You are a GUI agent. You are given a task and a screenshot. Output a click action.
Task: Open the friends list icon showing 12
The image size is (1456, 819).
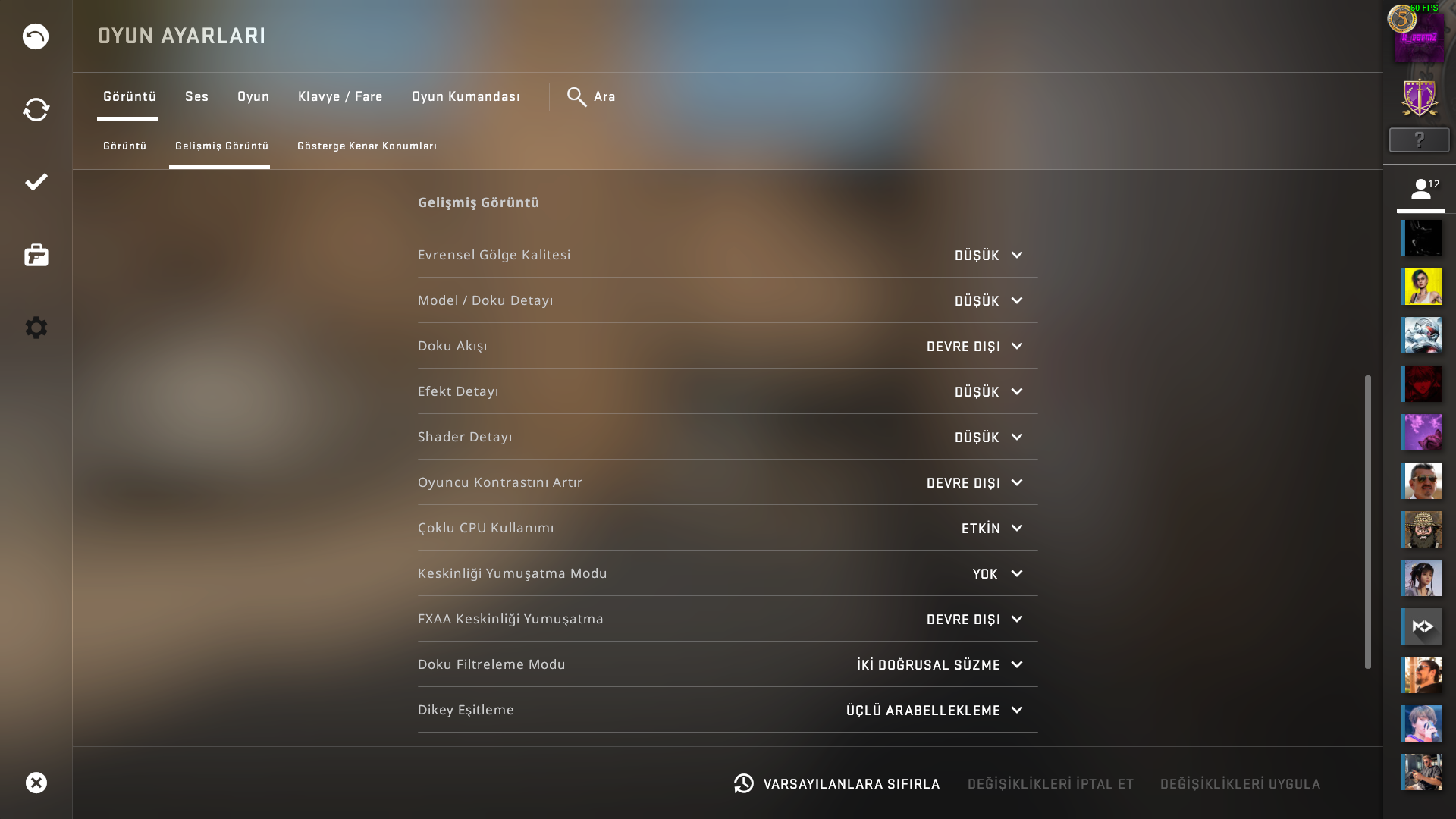[x=1421, y=190]
